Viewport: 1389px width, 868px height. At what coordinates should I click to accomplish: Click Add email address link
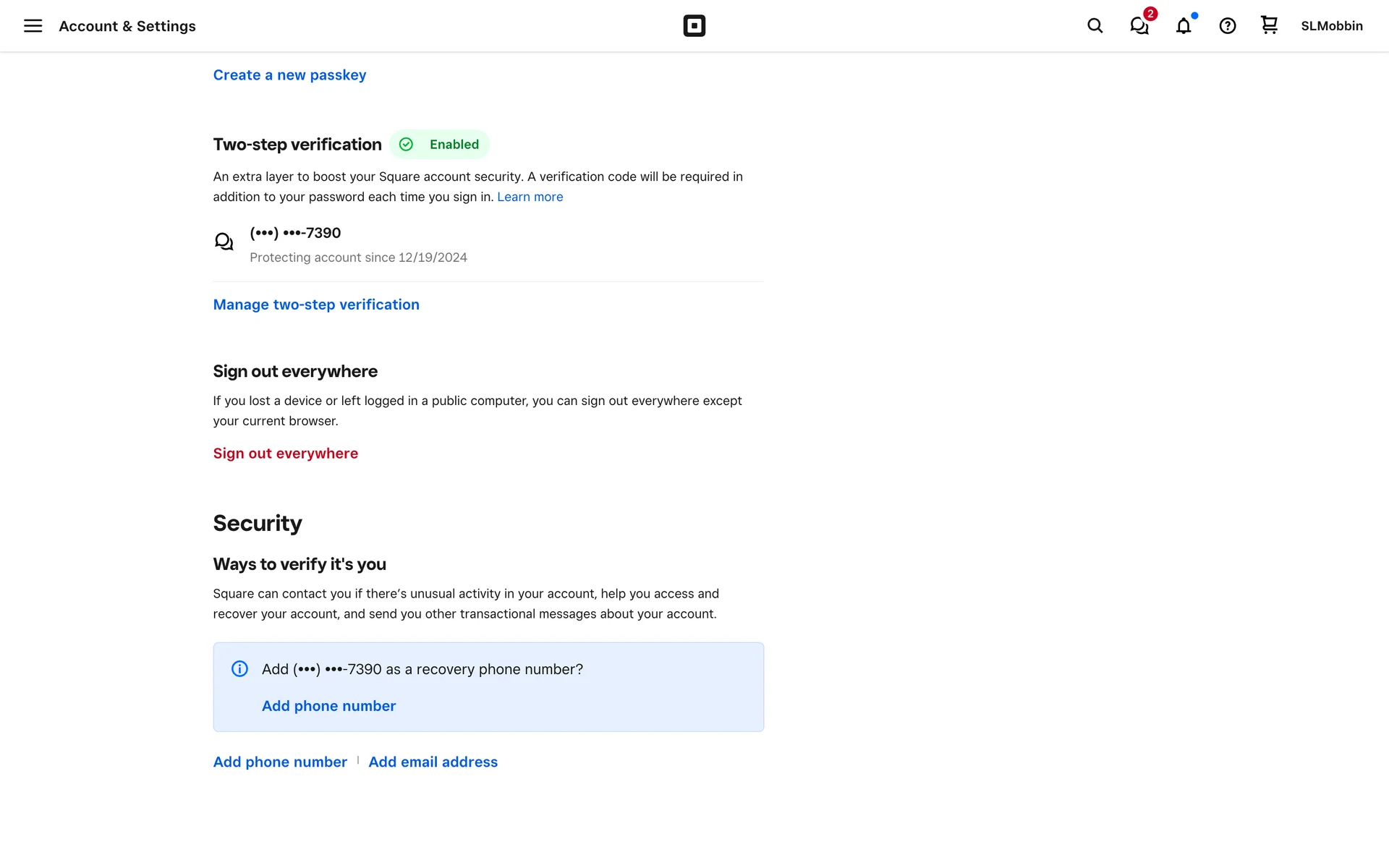point(433,762)
